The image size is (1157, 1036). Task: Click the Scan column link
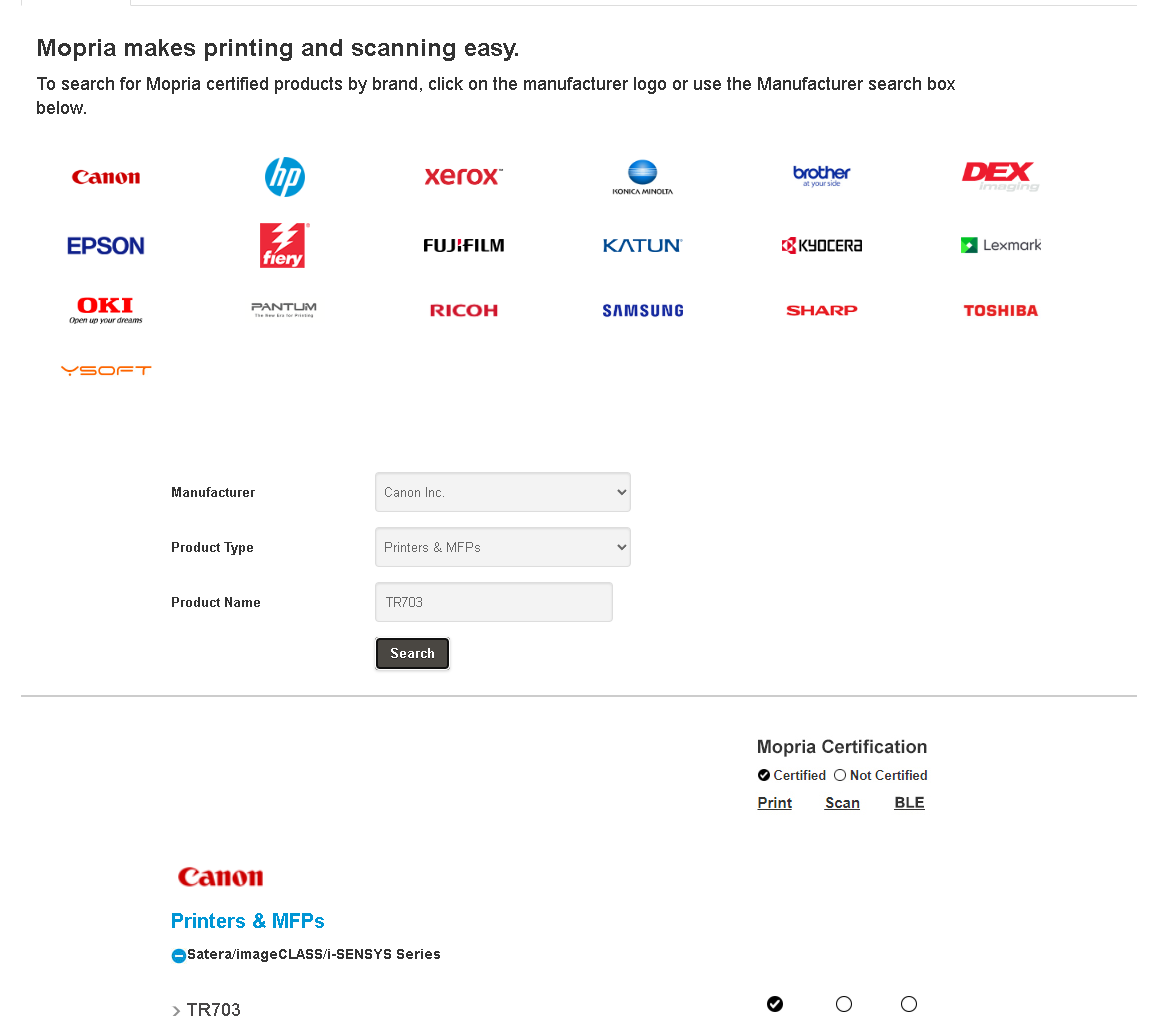(842, 803)
